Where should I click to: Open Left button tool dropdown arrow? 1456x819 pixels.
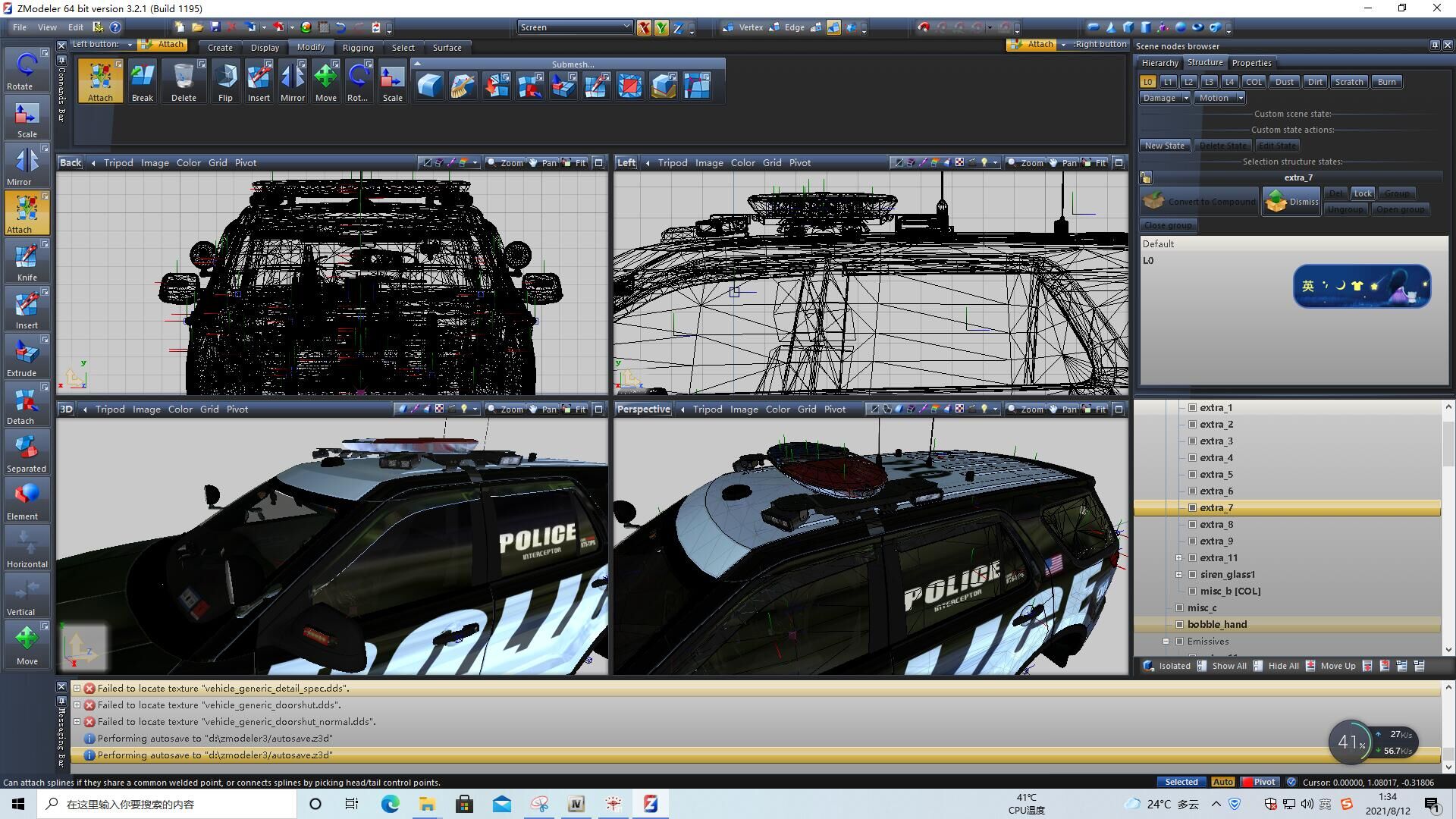click(130, 45)
